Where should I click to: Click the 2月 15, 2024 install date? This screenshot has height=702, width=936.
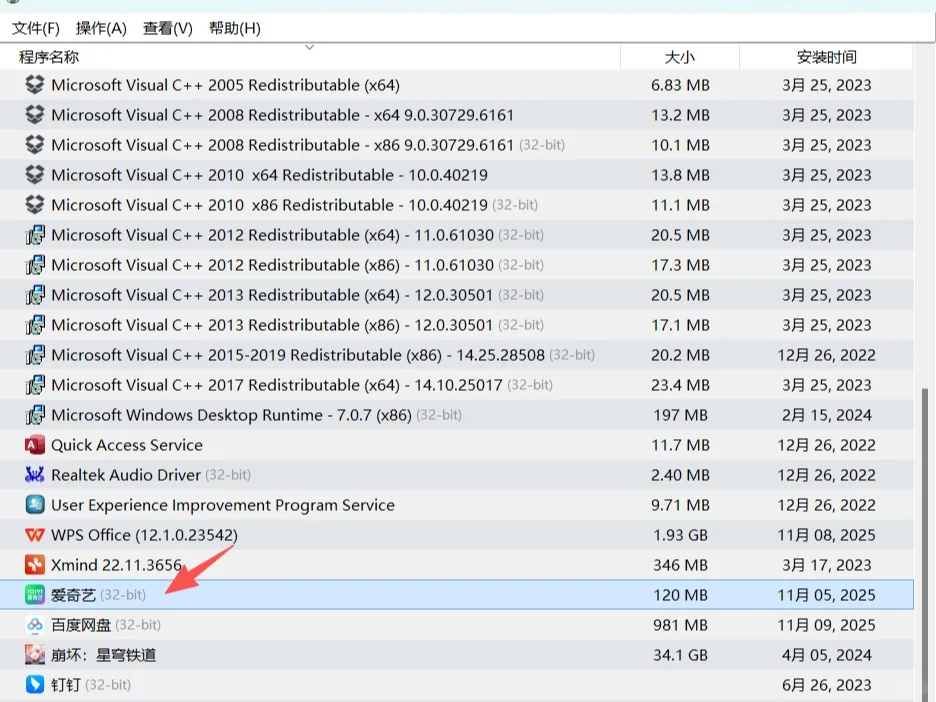pos(826,415)
